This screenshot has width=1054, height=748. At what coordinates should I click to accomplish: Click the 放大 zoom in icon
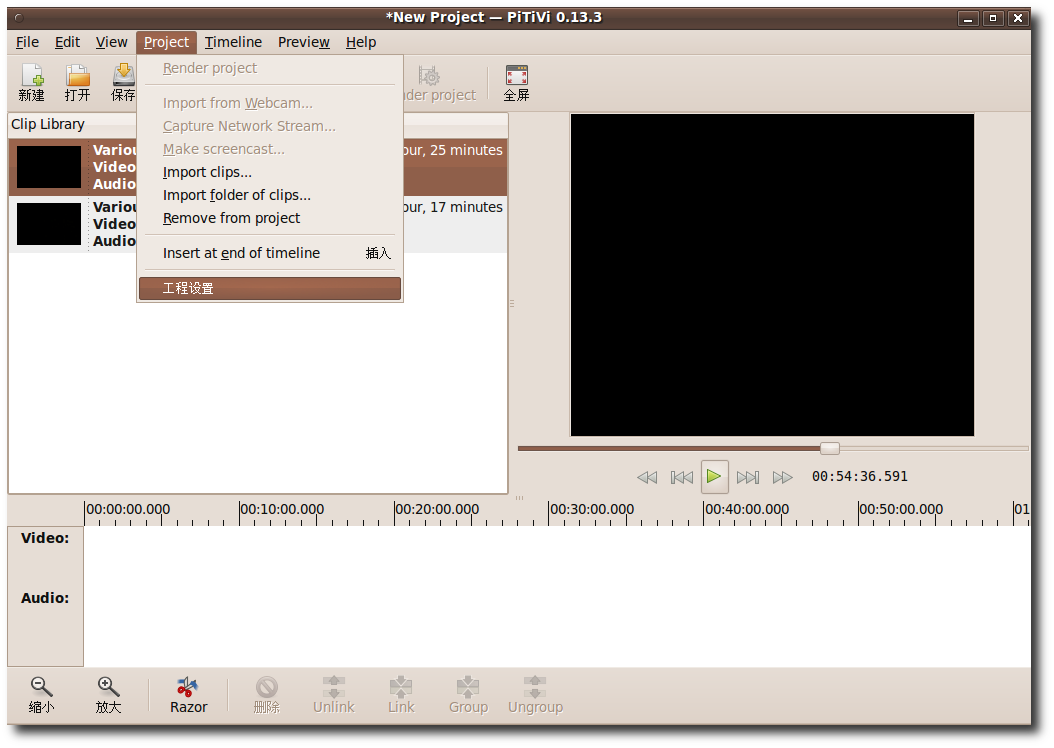[x=108, y=695]
